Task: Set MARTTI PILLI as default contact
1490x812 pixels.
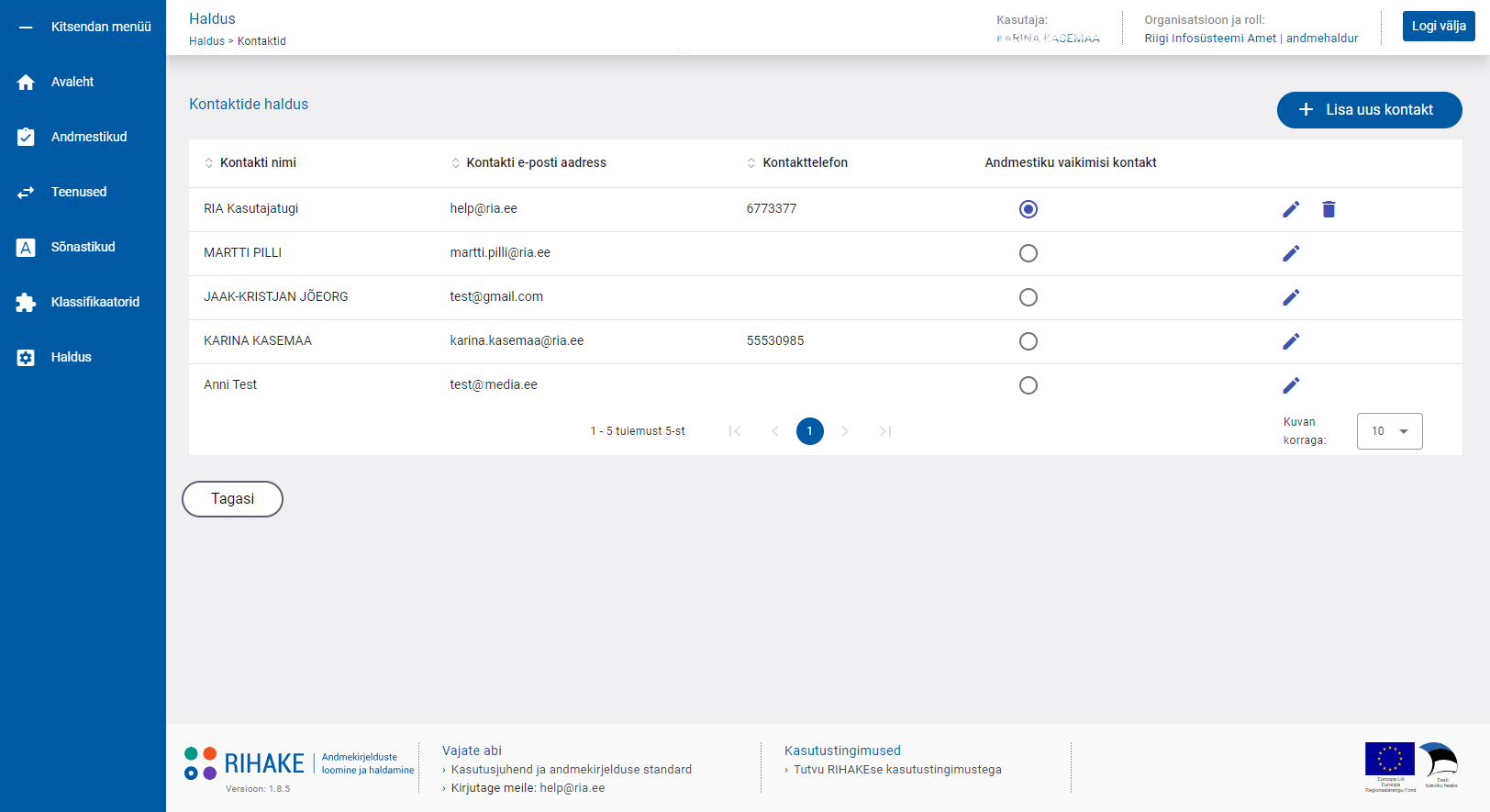Action: click(x=1029, y=253)
